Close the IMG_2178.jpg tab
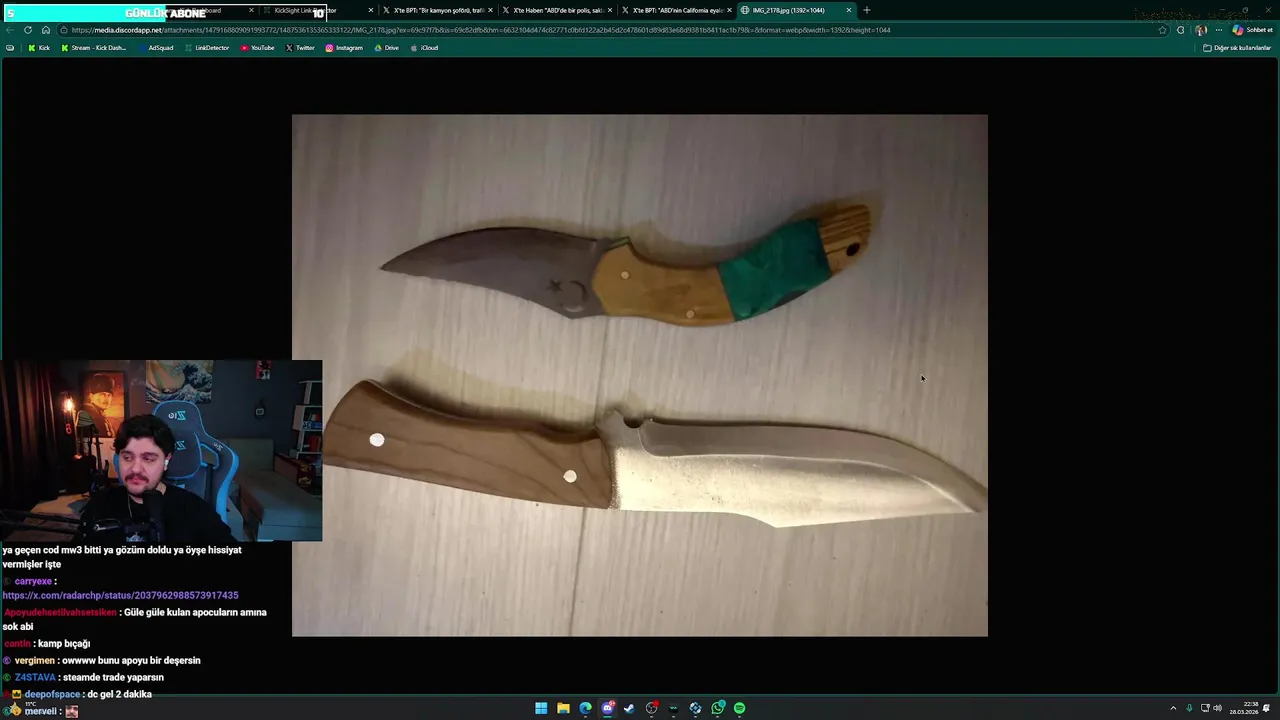This screenshot has width=1280, height=720. tap(849, 10)
